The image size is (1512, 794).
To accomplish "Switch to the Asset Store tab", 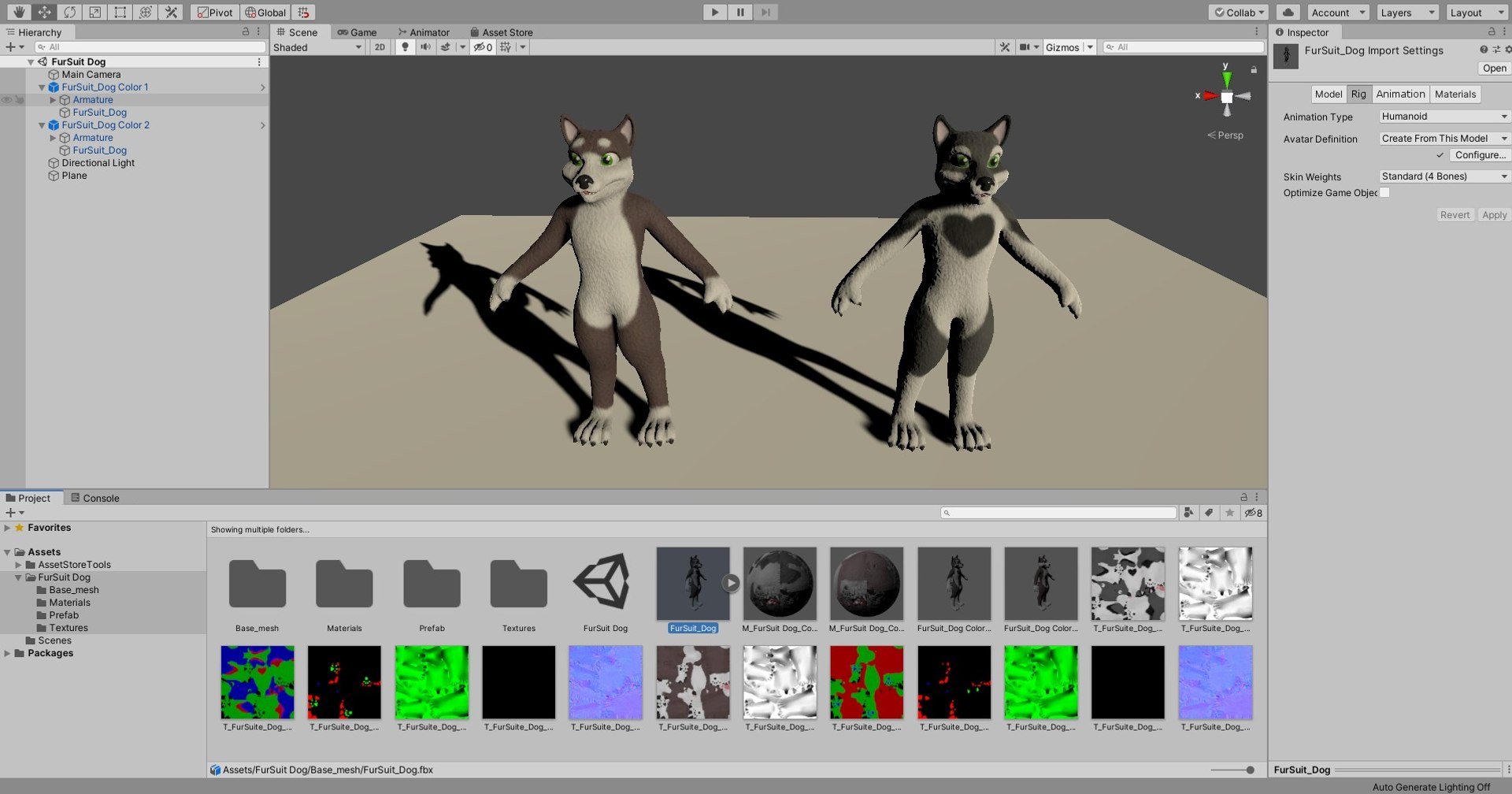I will [501, 32].
